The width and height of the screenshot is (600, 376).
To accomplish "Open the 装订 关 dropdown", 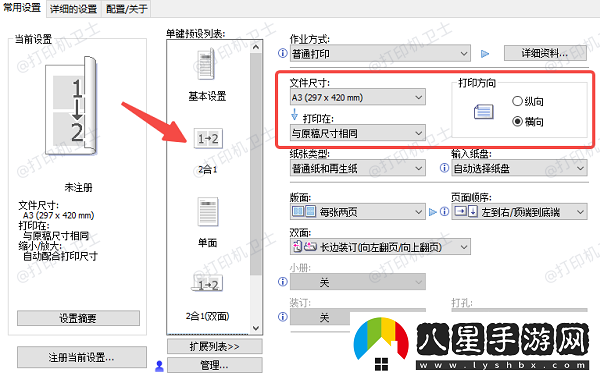I will tap(320, 317).
